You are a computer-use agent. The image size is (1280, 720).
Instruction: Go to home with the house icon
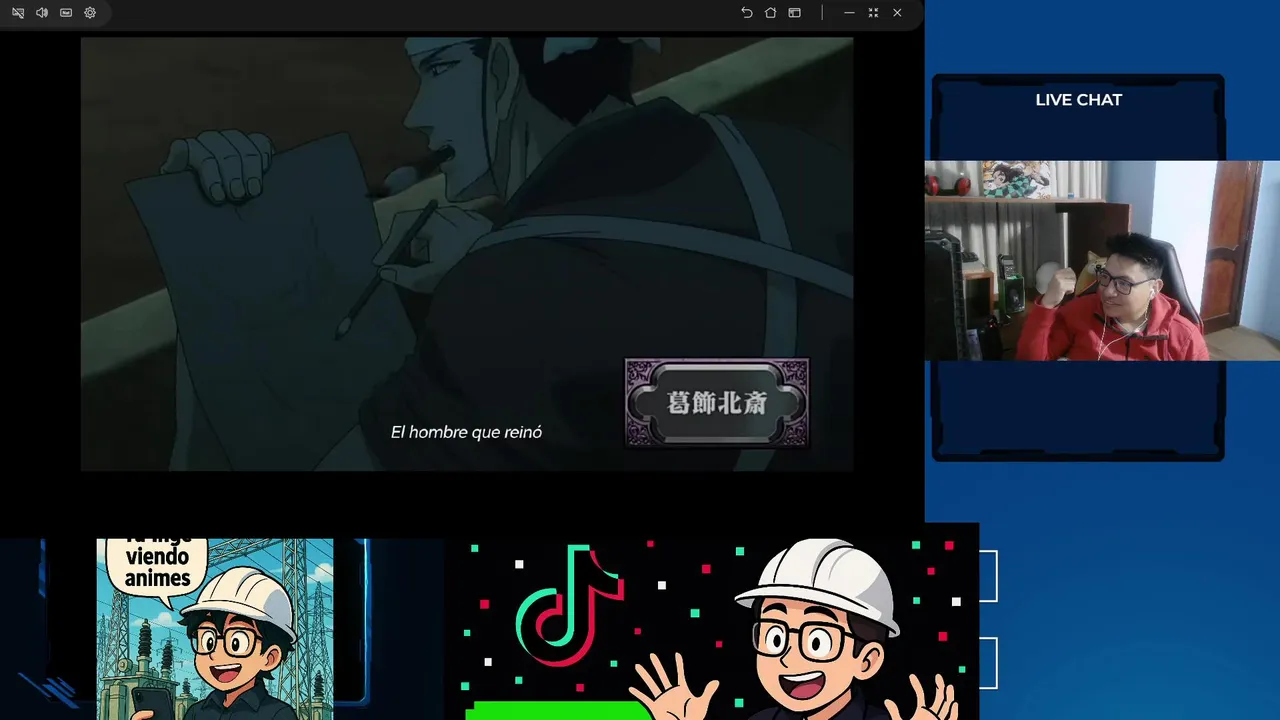770,13
